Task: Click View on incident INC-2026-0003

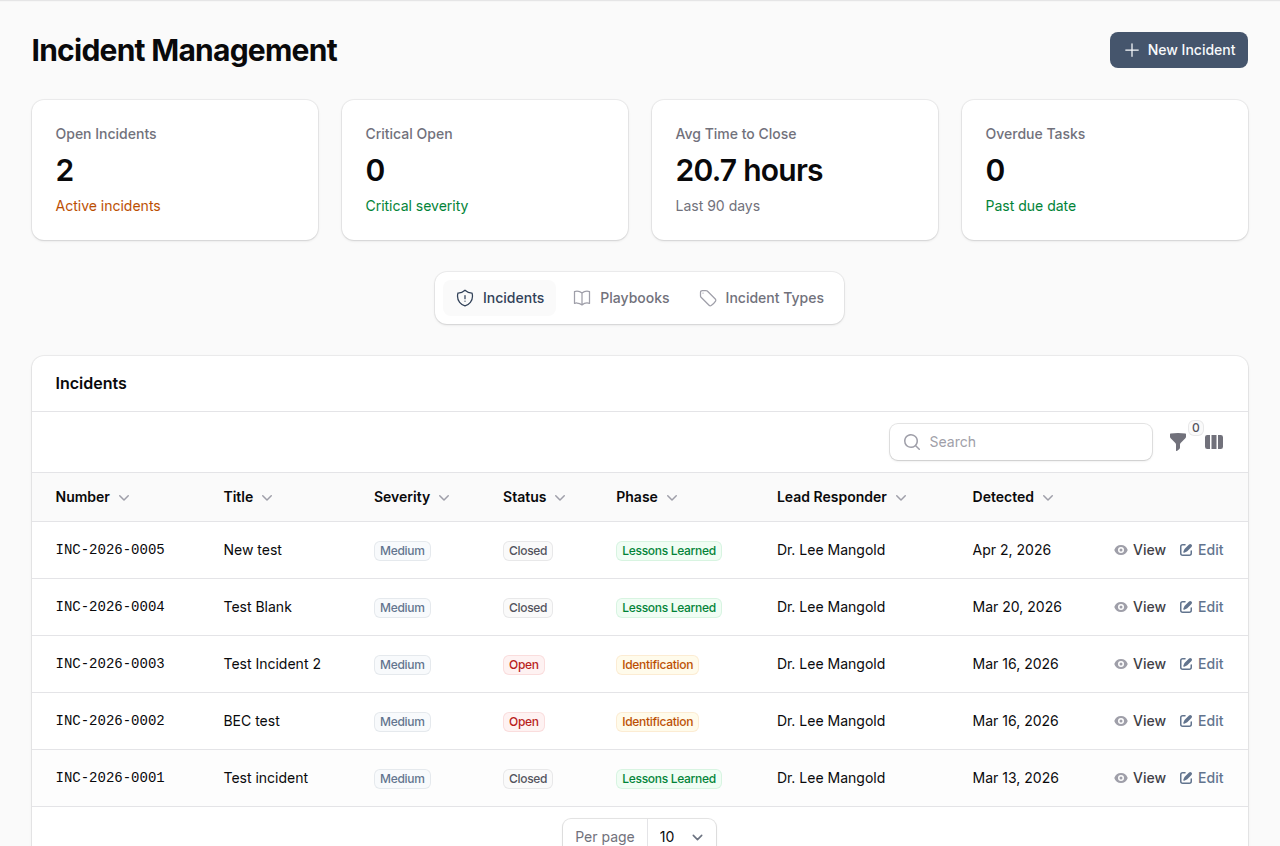Action: (1140, 663)
